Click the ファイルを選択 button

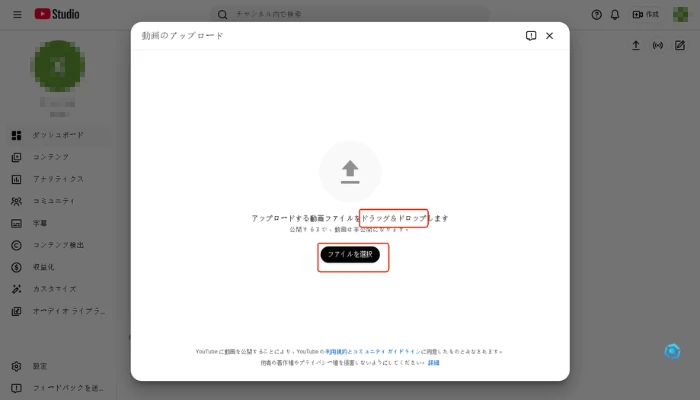350,254
